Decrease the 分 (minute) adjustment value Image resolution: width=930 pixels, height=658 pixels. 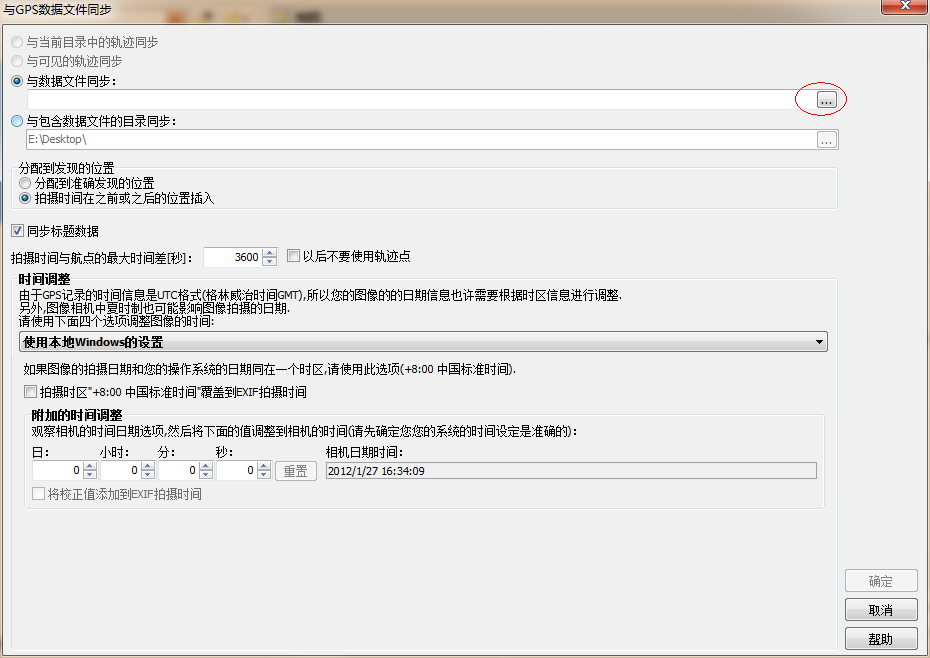point(206,475)
